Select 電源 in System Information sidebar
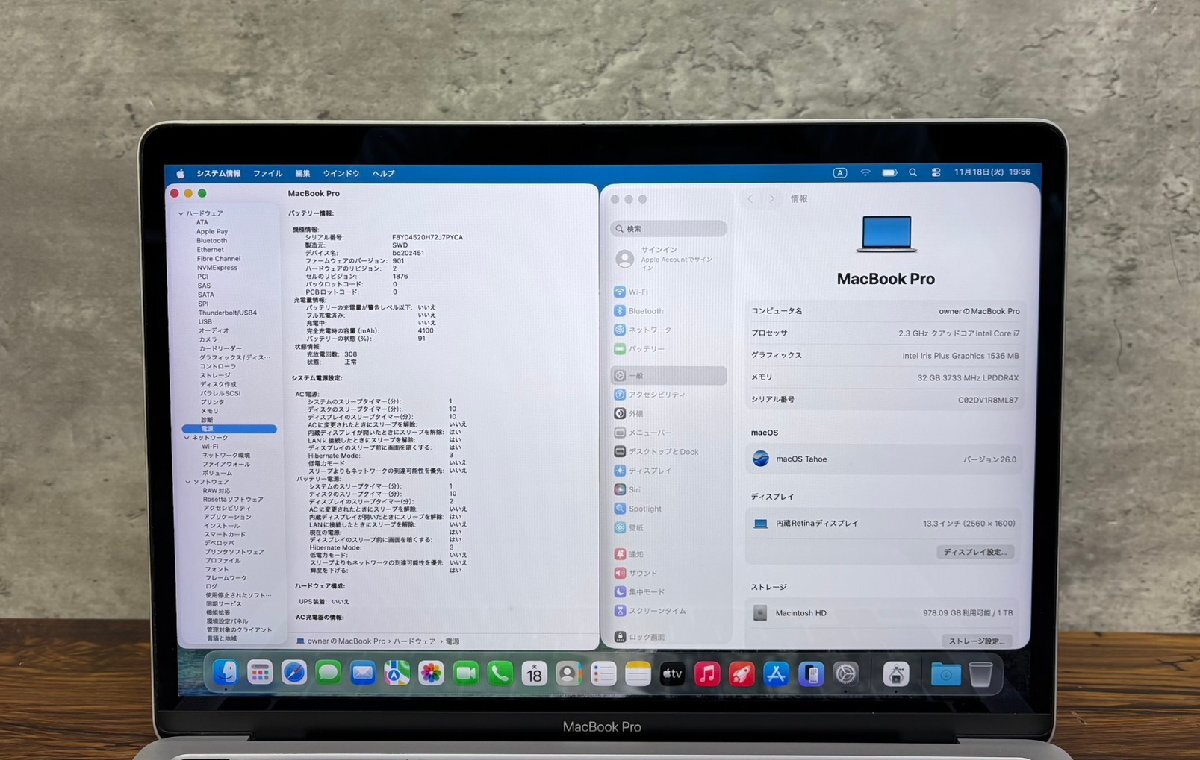 [228, 428]
